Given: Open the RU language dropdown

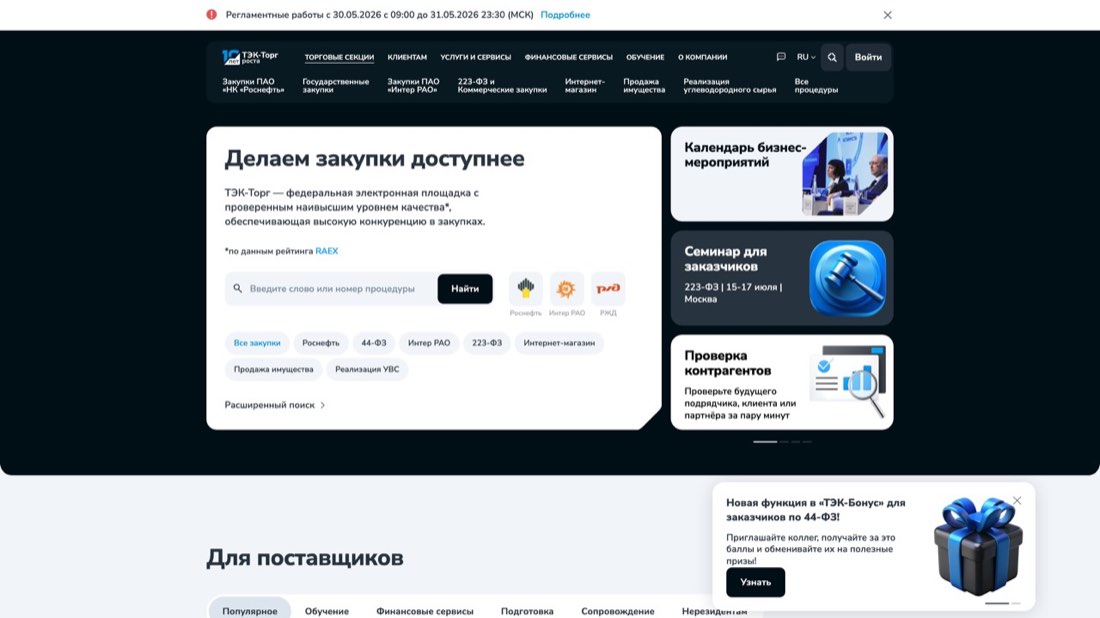Looking at the screenshot, I should [806, 57].
